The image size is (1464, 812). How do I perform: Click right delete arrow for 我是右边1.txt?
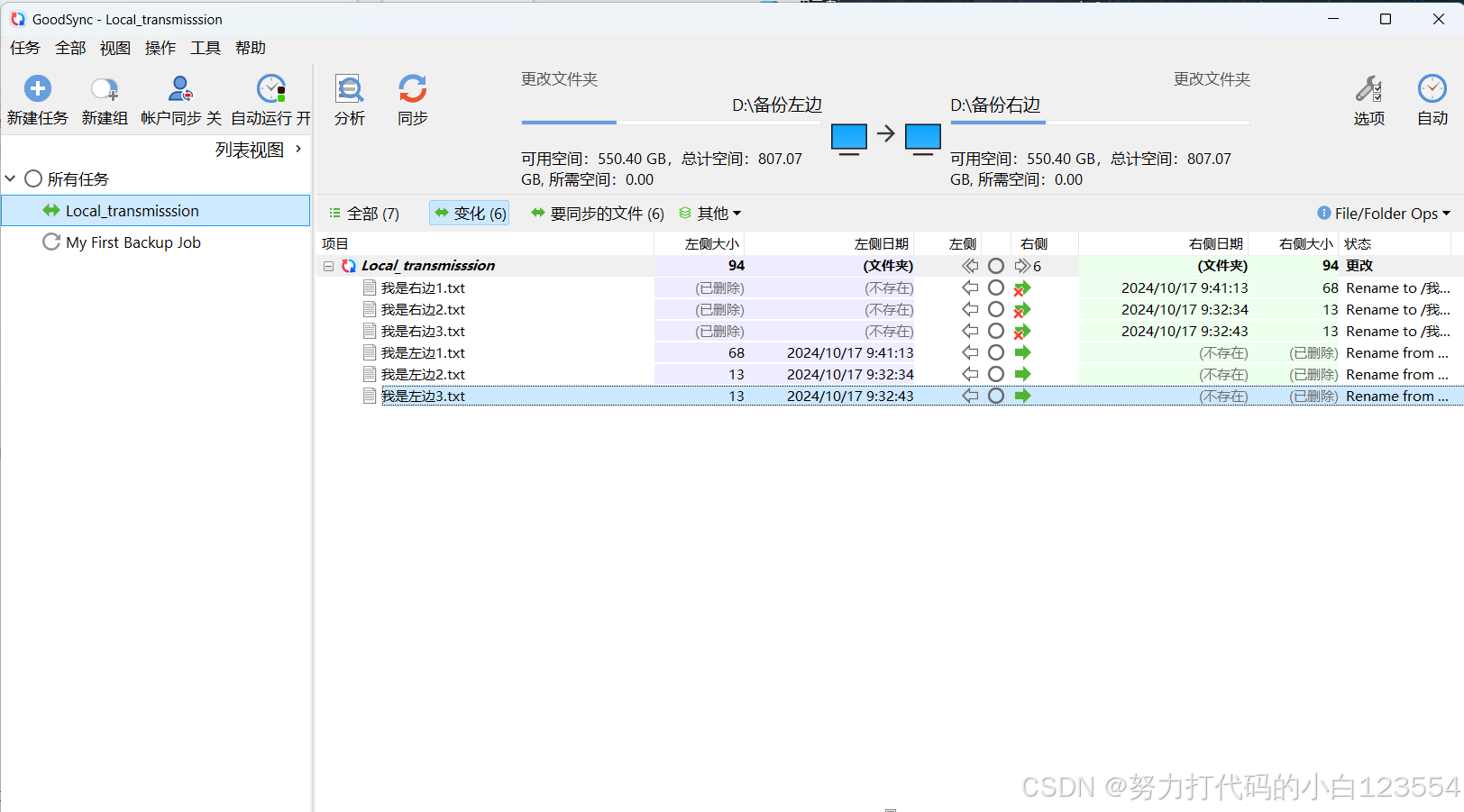(x=1022, y=288)
